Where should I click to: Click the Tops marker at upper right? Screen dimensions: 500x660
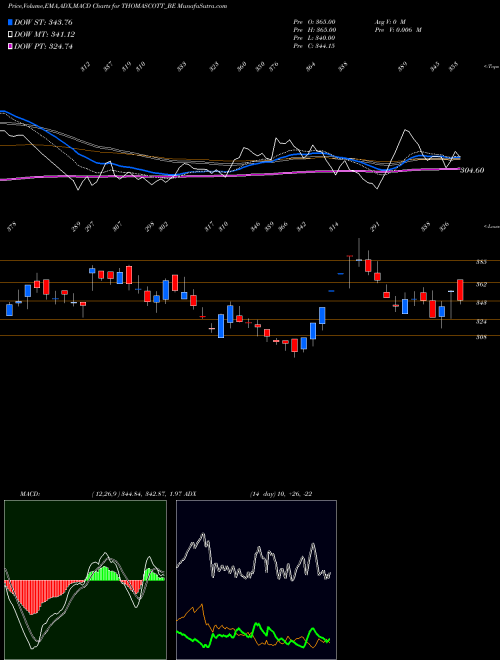point(491,67)
